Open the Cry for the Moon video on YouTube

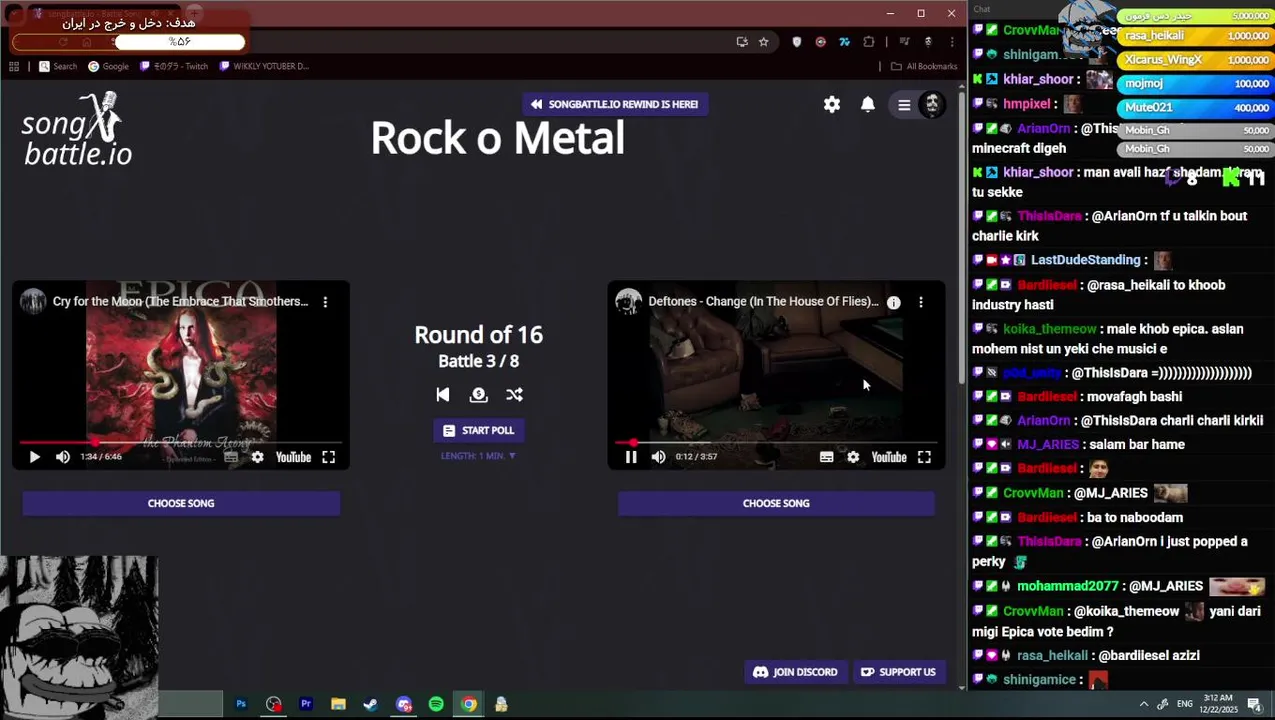coord(293,457)
